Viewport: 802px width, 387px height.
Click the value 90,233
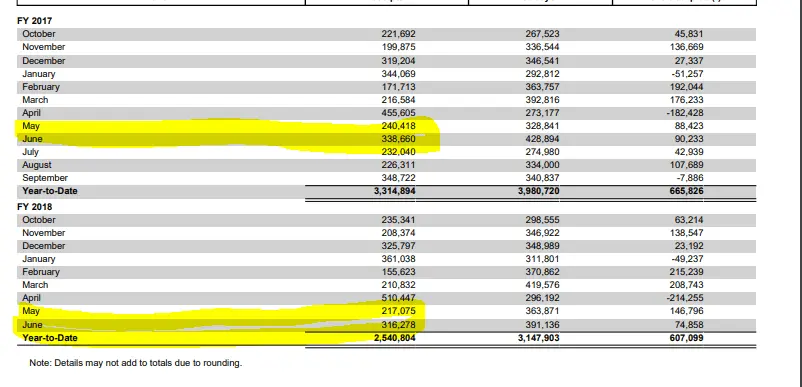pos(689,139)
